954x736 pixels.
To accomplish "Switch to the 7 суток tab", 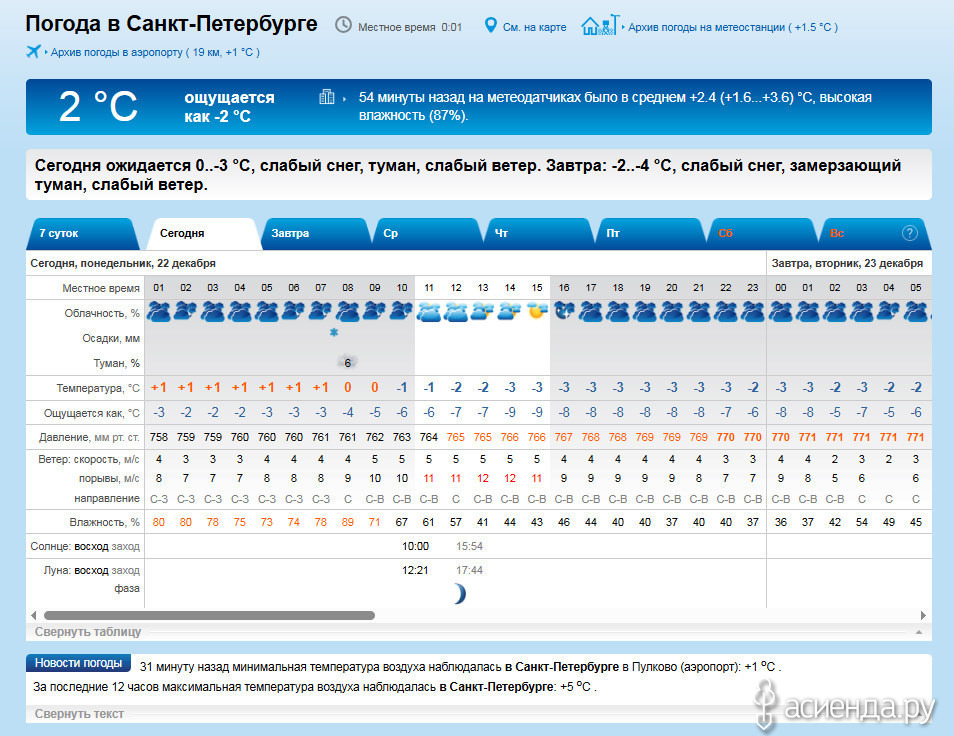I will coord(58,233).
